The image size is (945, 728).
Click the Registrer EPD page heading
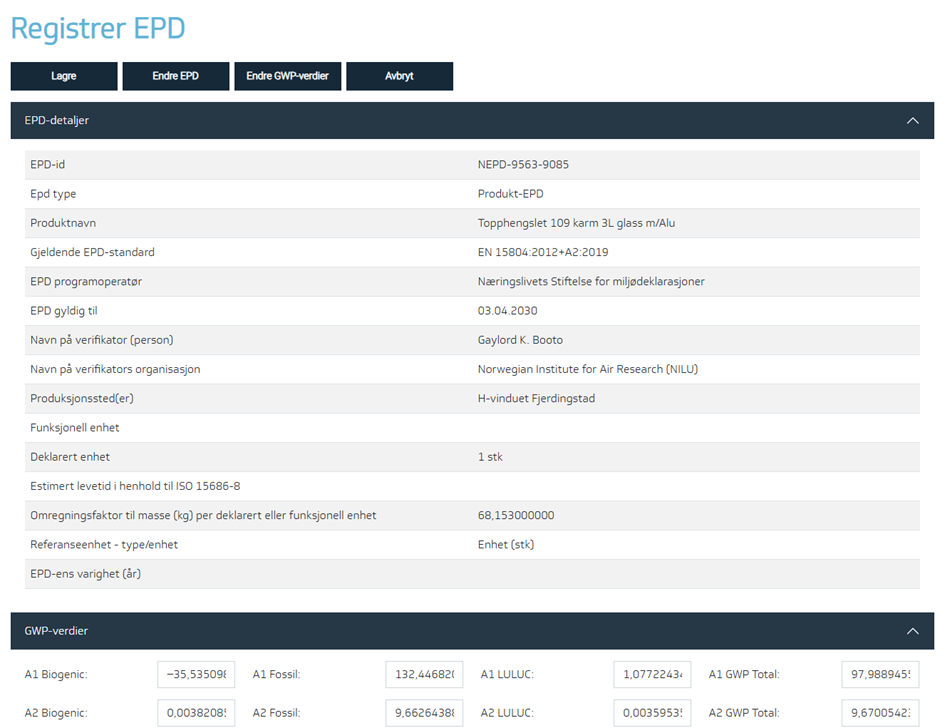click(98, 29)
